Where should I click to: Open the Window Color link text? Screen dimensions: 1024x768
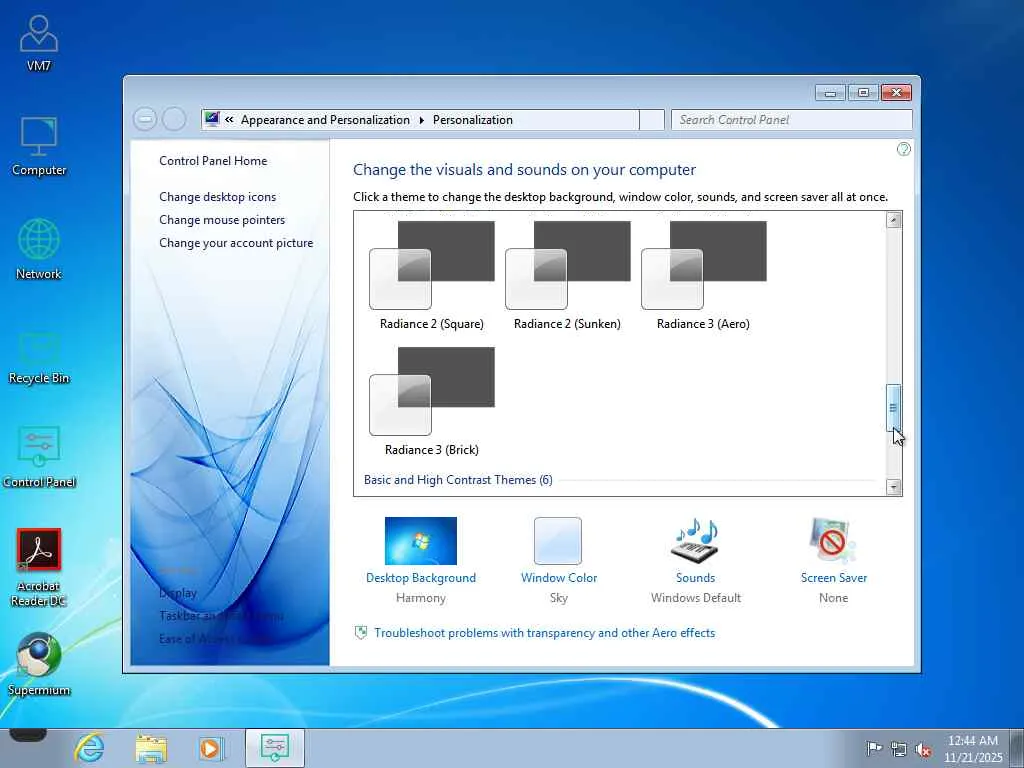[558, 577]
